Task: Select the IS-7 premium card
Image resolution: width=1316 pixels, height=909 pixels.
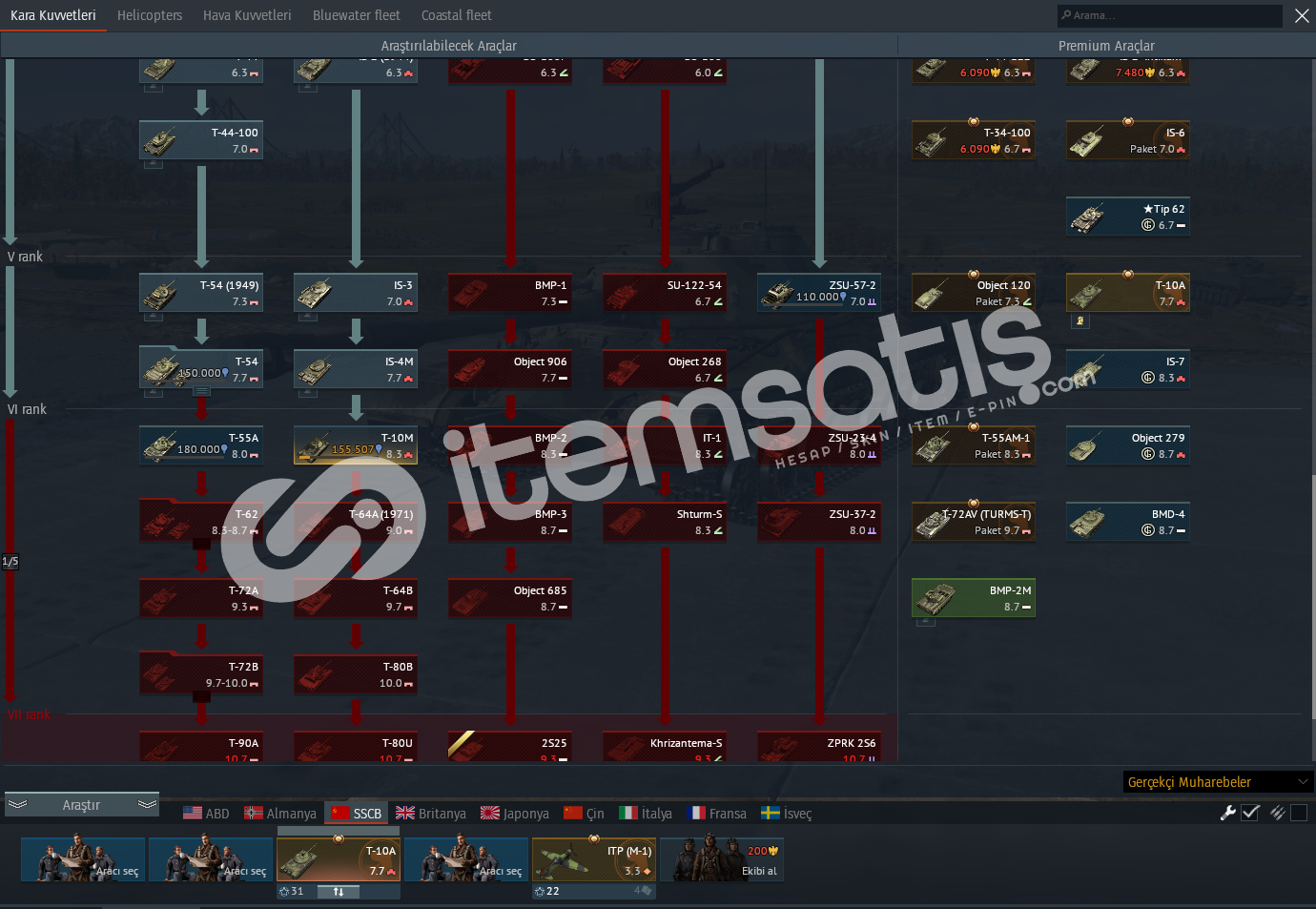Action: (1128, 369)
